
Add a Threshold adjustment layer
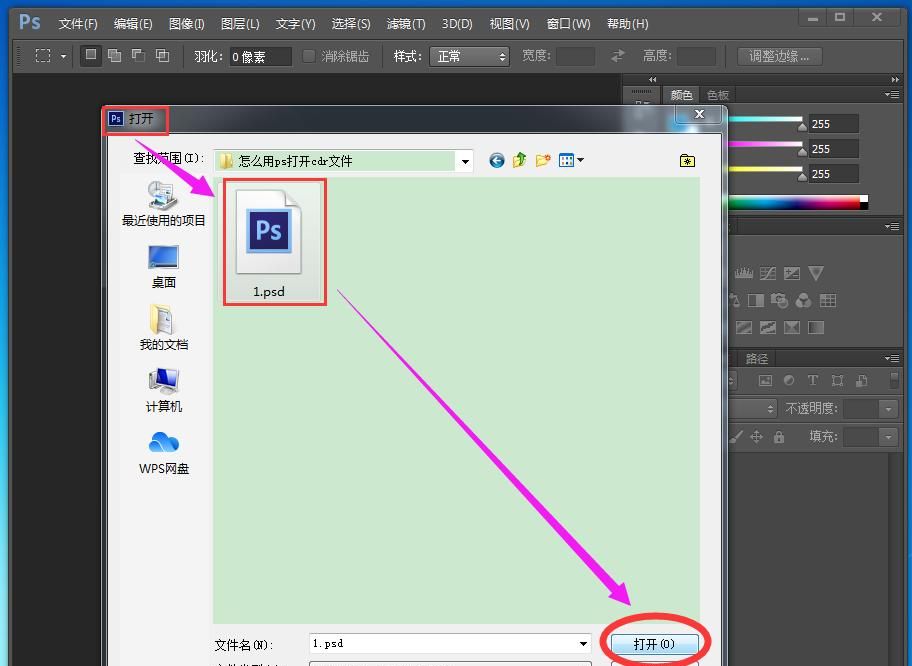tap(792, 327)
